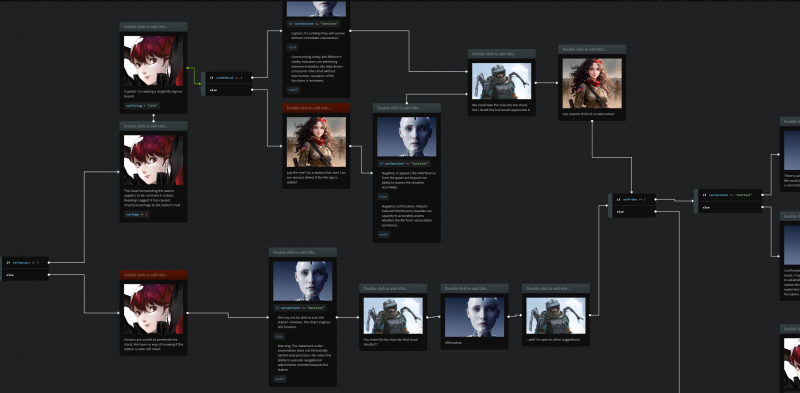The image size is (800, 393).
Task: Select the title bar of the "Affirmative." node
Action: coord(474,288)
